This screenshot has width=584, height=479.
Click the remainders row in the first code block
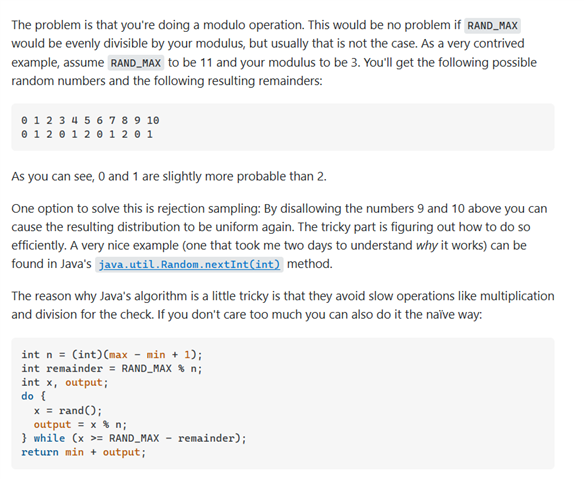pos(87,134)
